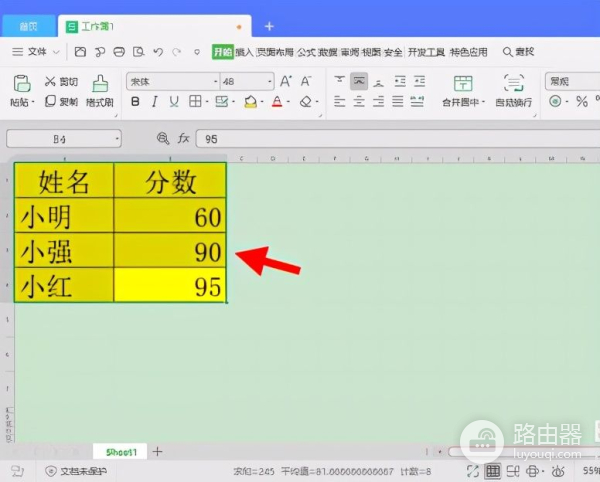Screen dimensions: 600x482
Task: Add a new worksheet with the plus button
Action: [157, 451]
